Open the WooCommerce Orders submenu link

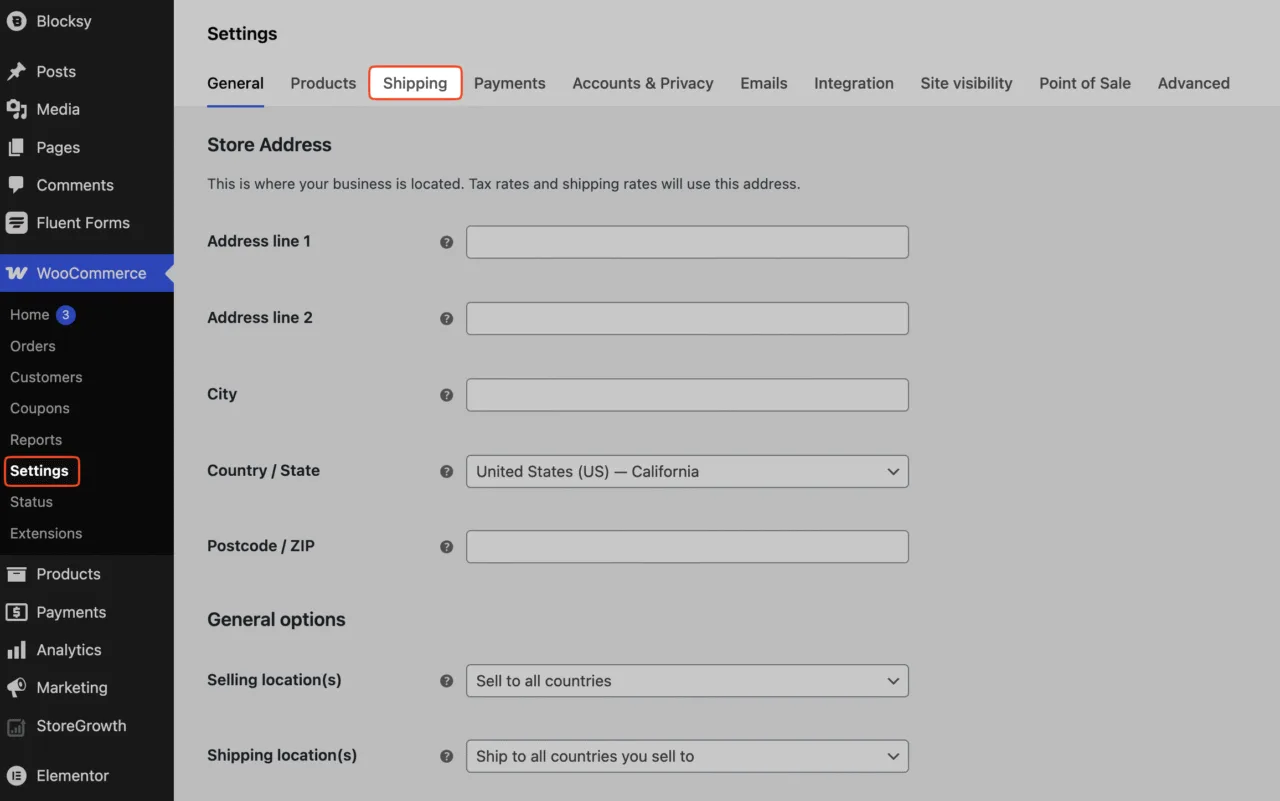coord(33,346)
